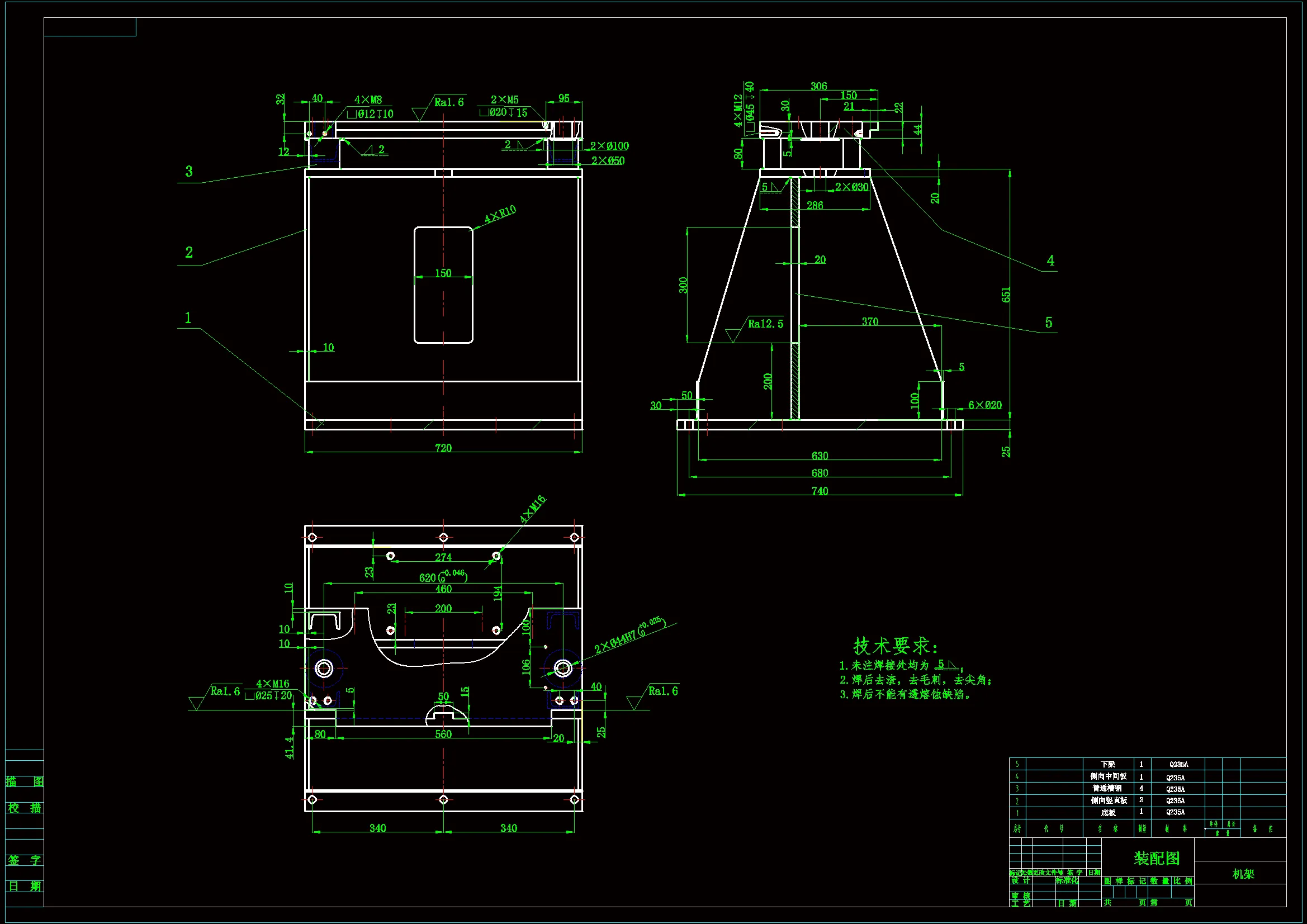This screenshot has width=1307, height=924.
Task: Click the 普通槽钢 parts list row
Action: (x=1107, y=789)
